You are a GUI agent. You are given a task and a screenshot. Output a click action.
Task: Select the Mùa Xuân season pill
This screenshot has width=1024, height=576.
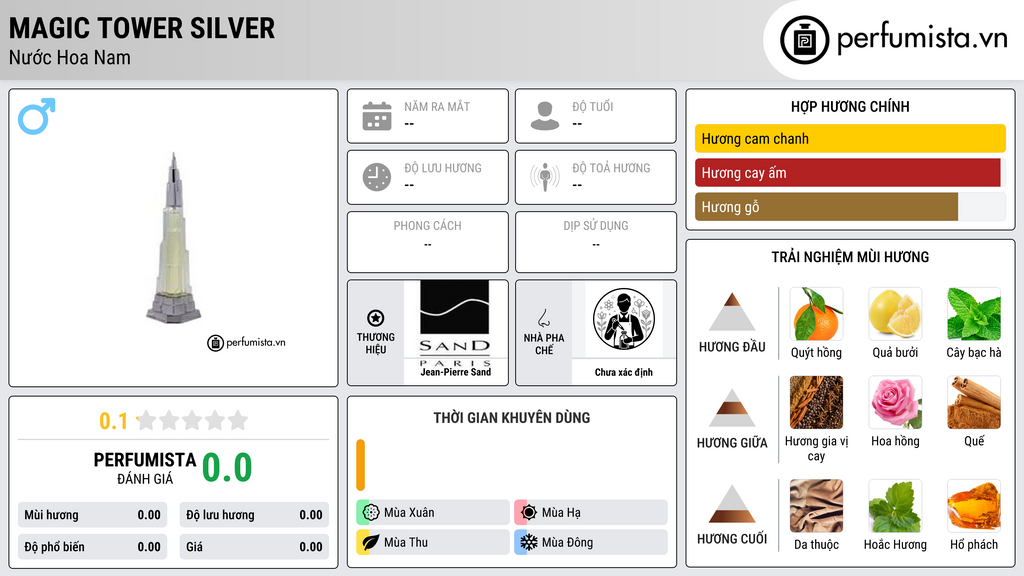pyautogui.click(x=433, y=512)
